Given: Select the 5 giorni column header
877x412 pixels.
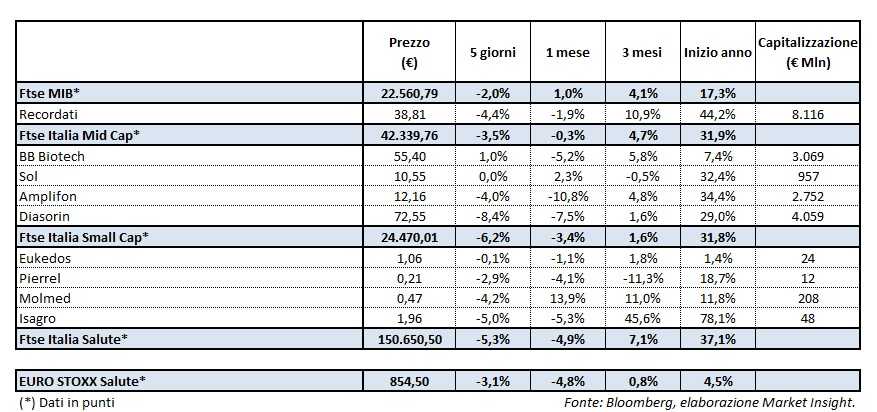Looking at the screenshot, I should [492, 52].
